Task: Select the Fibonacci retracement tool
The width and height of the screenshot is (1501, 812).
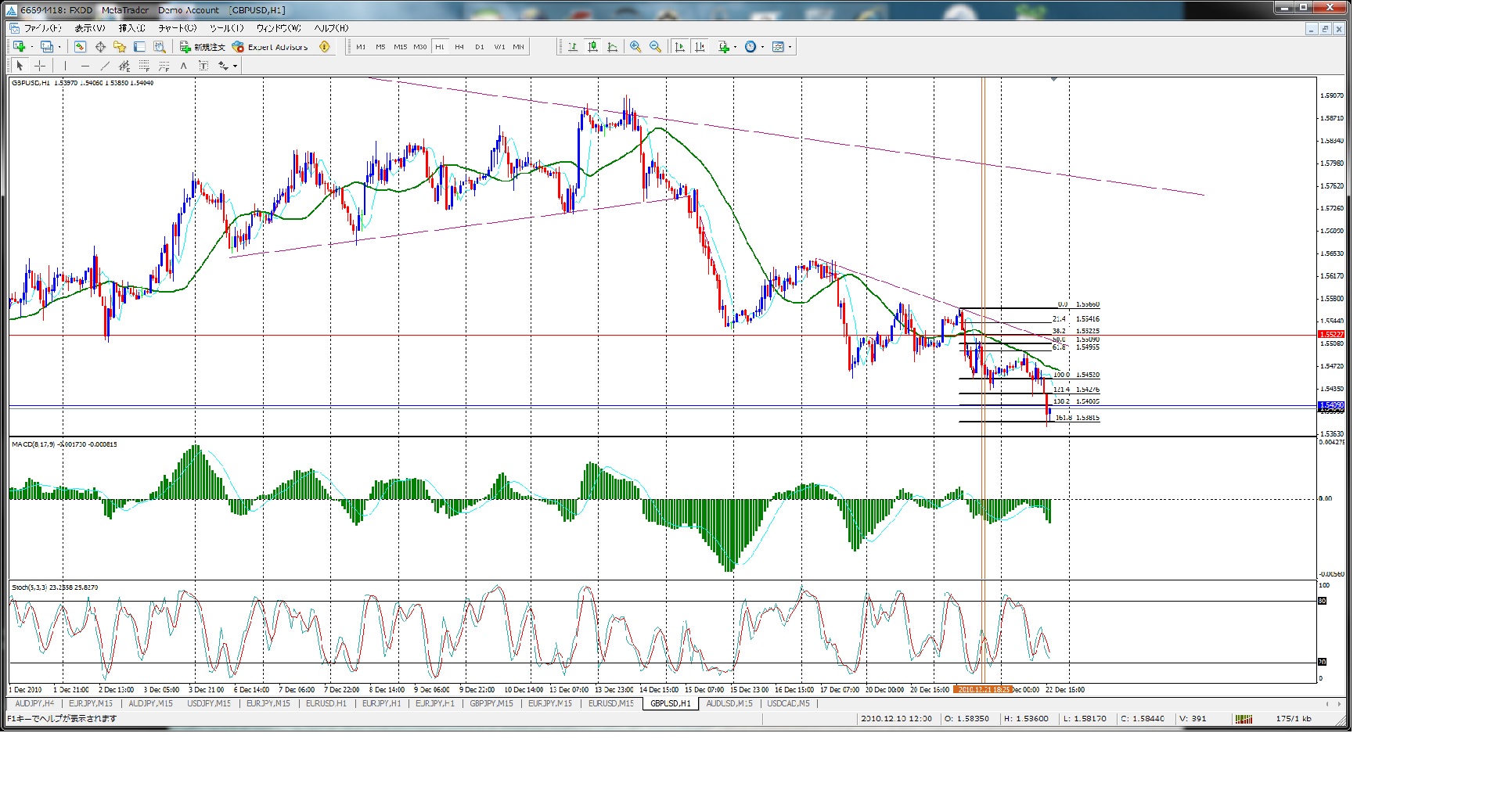Action: pos(144,66)
